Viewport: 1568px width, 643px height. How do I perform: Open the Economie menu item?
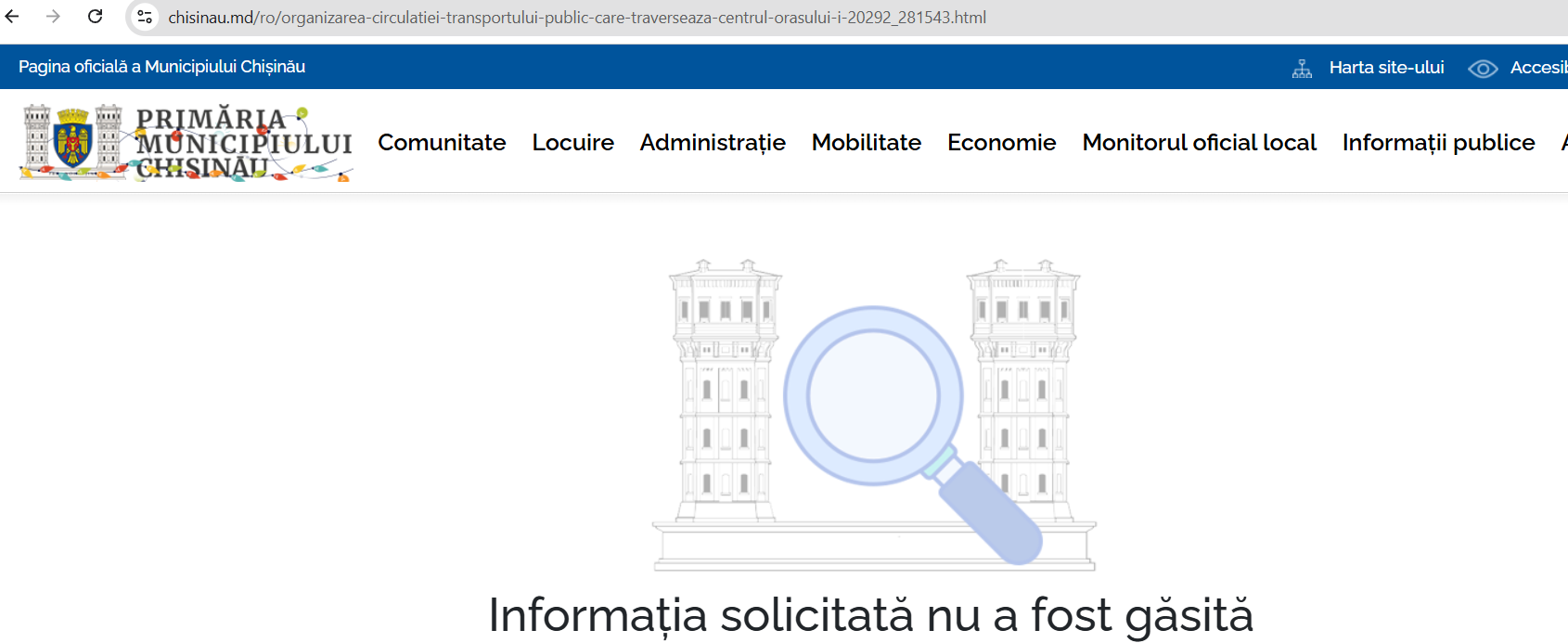pyautogui.click(x=1001, y=142)
